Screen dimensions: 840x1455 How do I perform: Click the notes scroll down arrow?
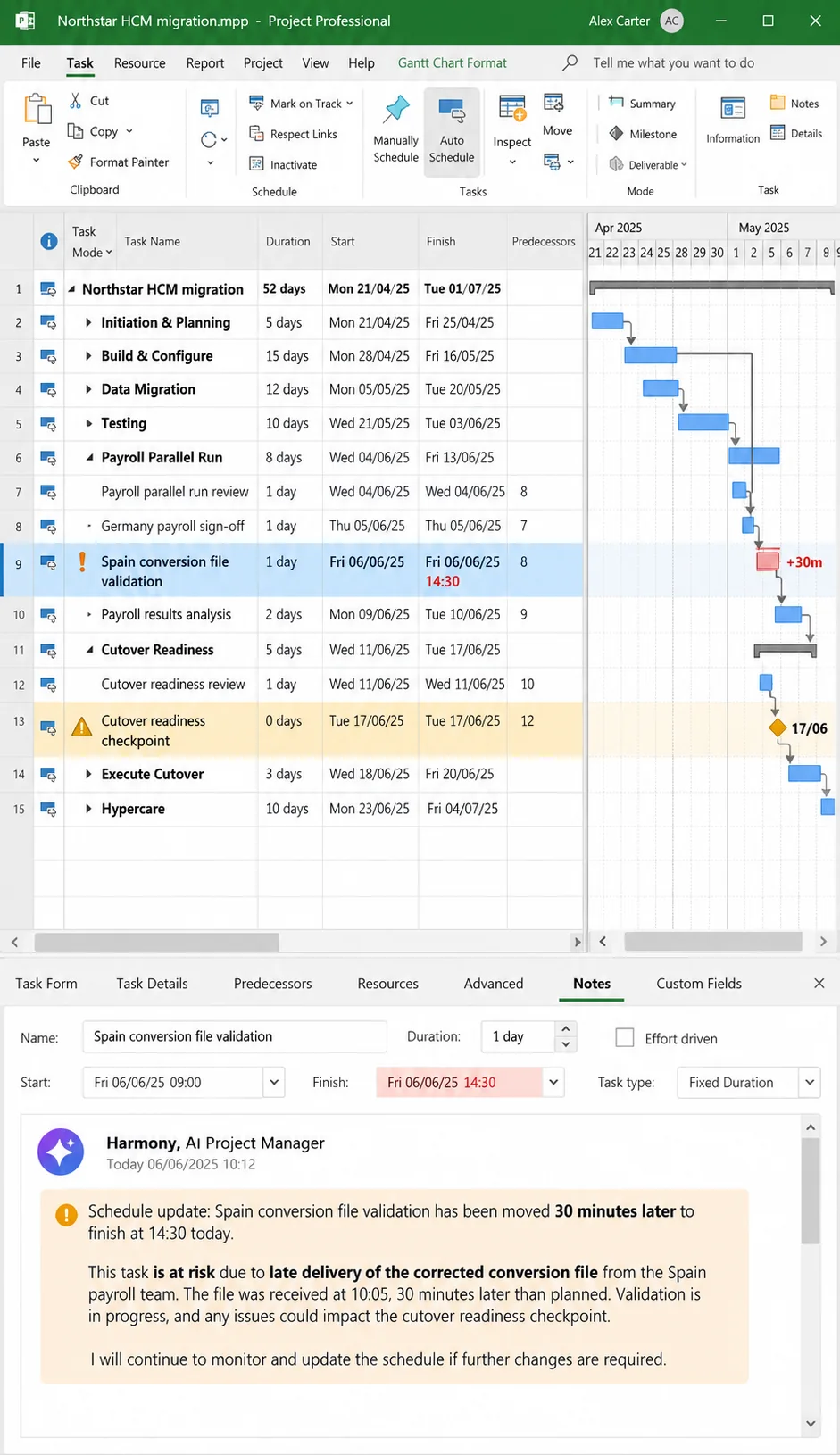click(x=811, y=1423)
